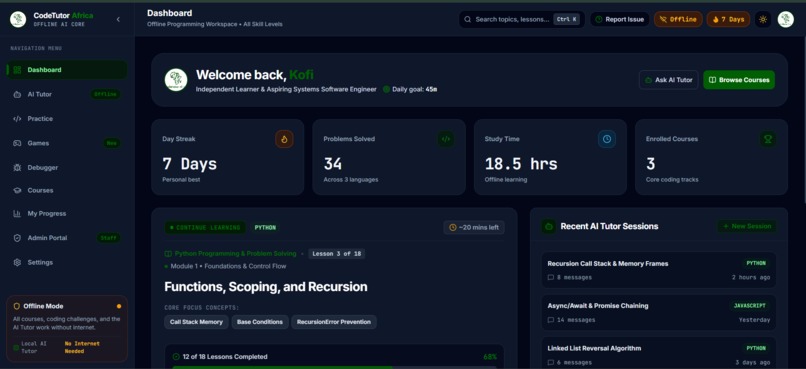Click the 12 of 18 Lessons check icon
The width and height of the screenshot is (806, 369).
(176, 357)
